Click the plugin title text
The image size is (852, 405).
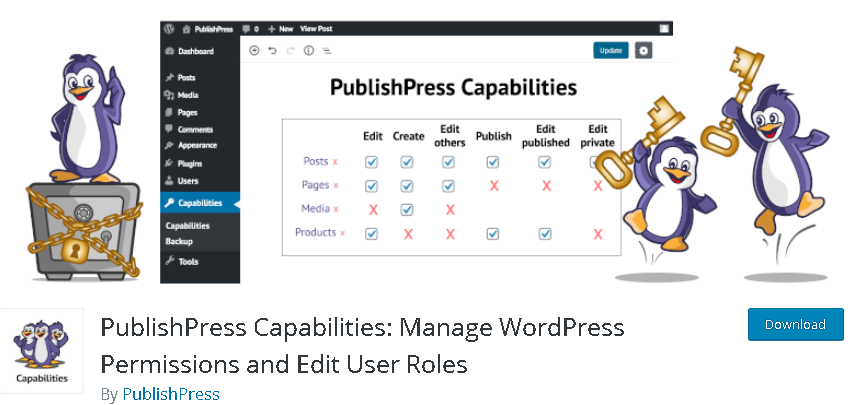coord(362,346)
